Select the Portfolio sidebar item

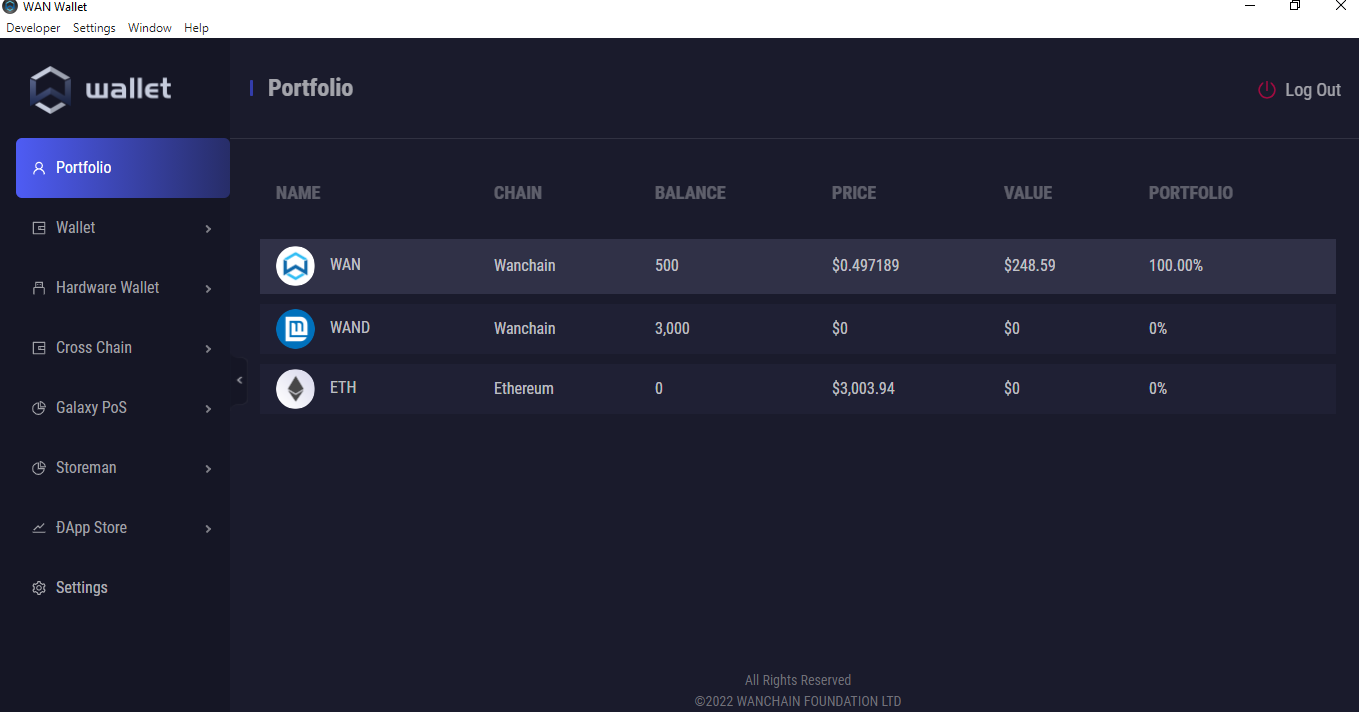click(122, 168)
